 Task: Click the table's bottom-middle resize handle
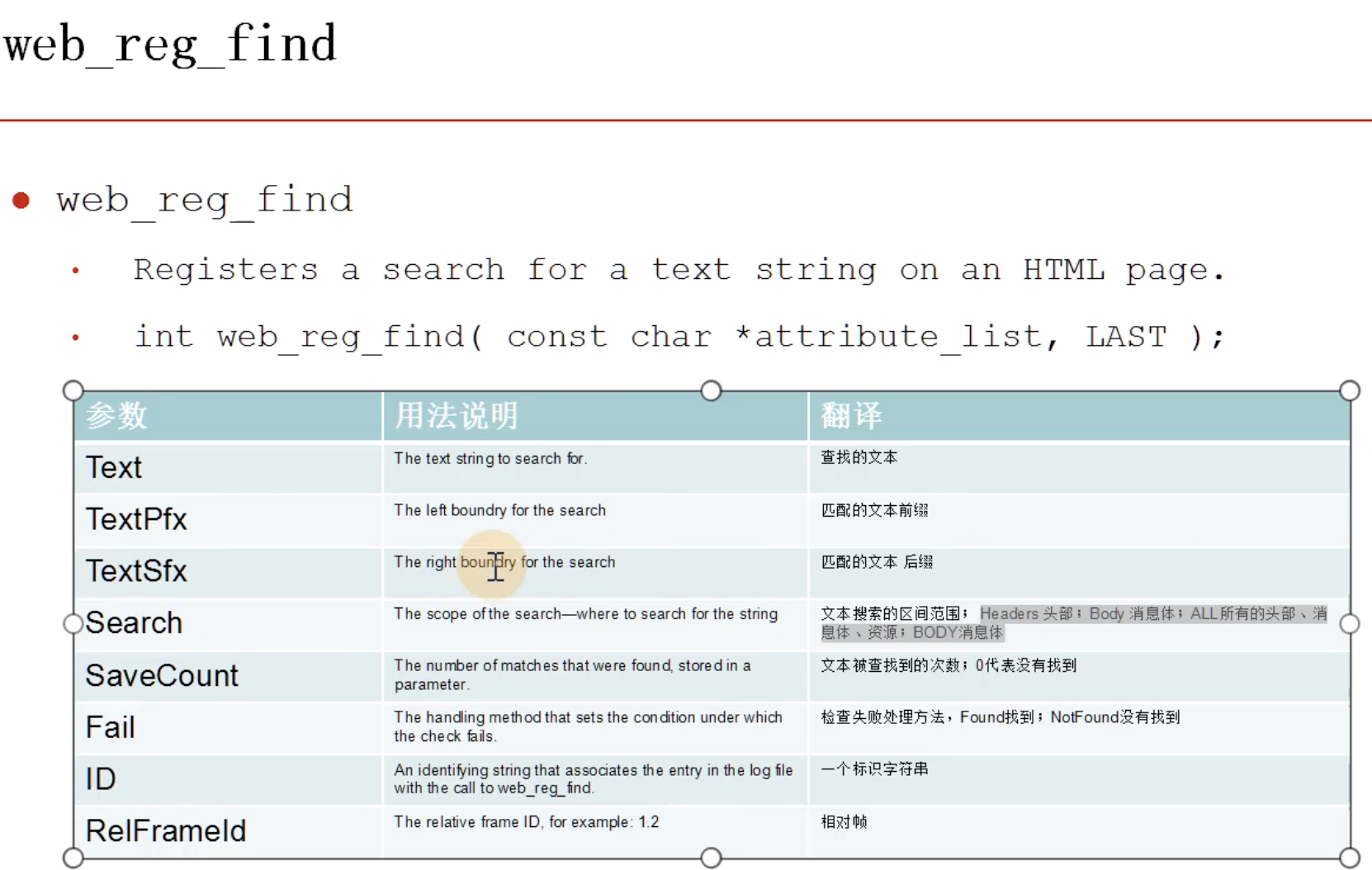click(x=711, y=858)
